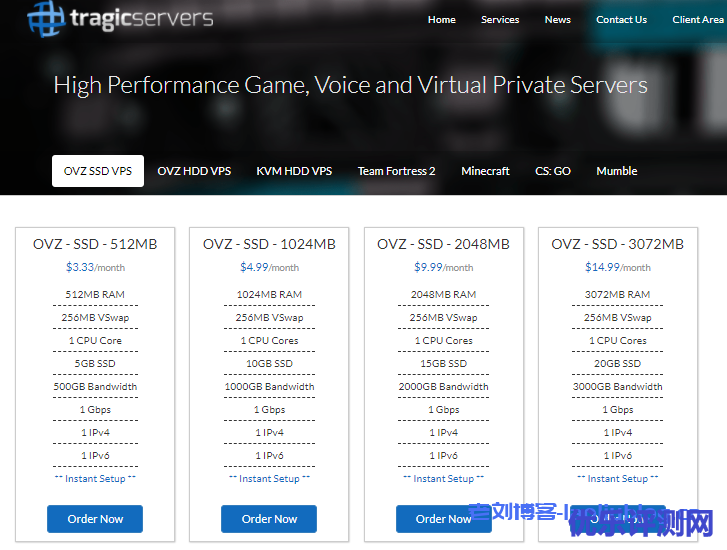Viewport: 727px width, 550px height.
Task: Click the 15GB SSD spec
Action: [x=443, y=364]
